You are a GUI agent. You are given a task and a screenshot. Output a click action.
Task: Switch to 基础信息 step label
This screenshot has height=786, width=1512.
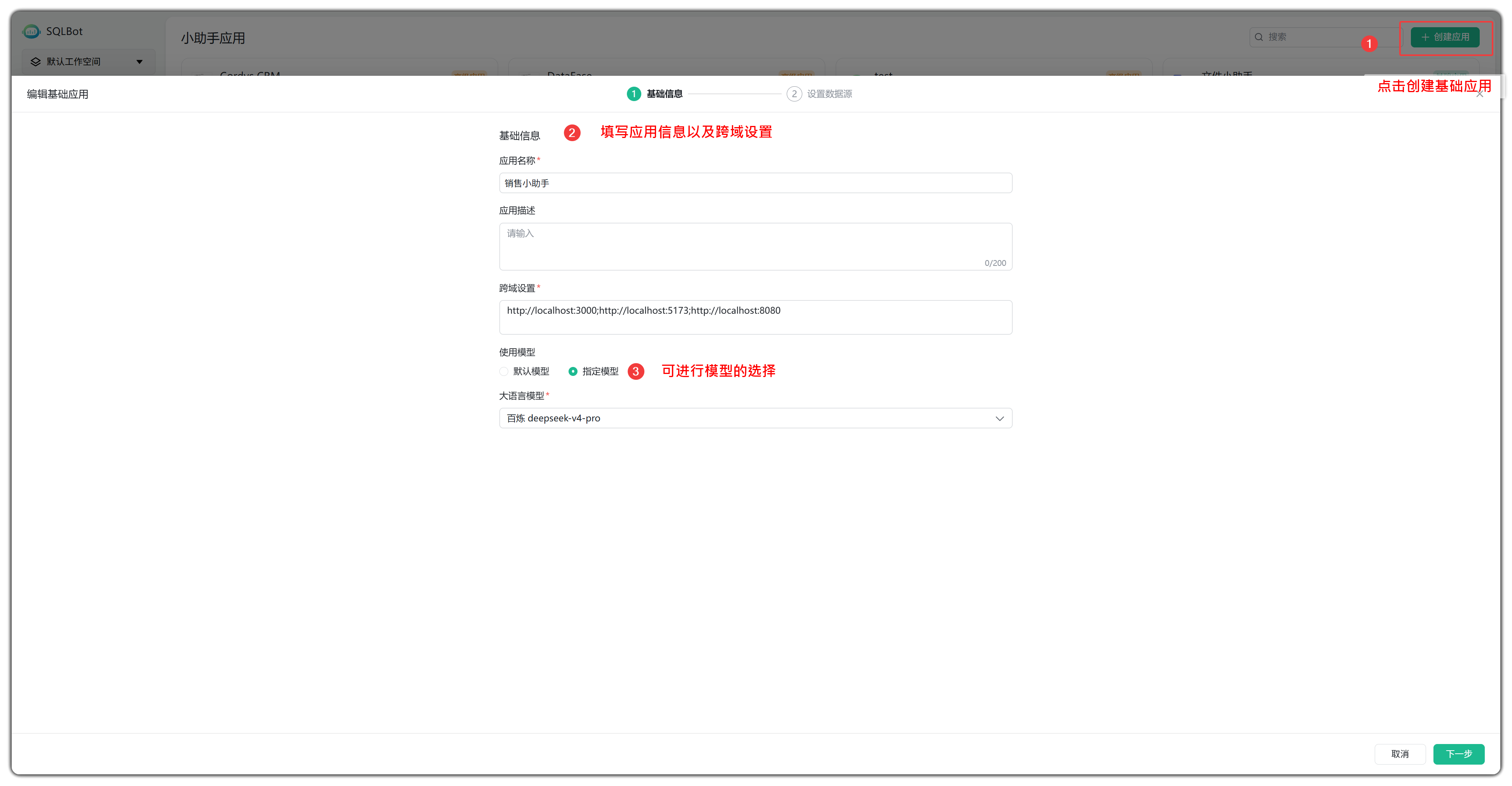coord(665,94)
